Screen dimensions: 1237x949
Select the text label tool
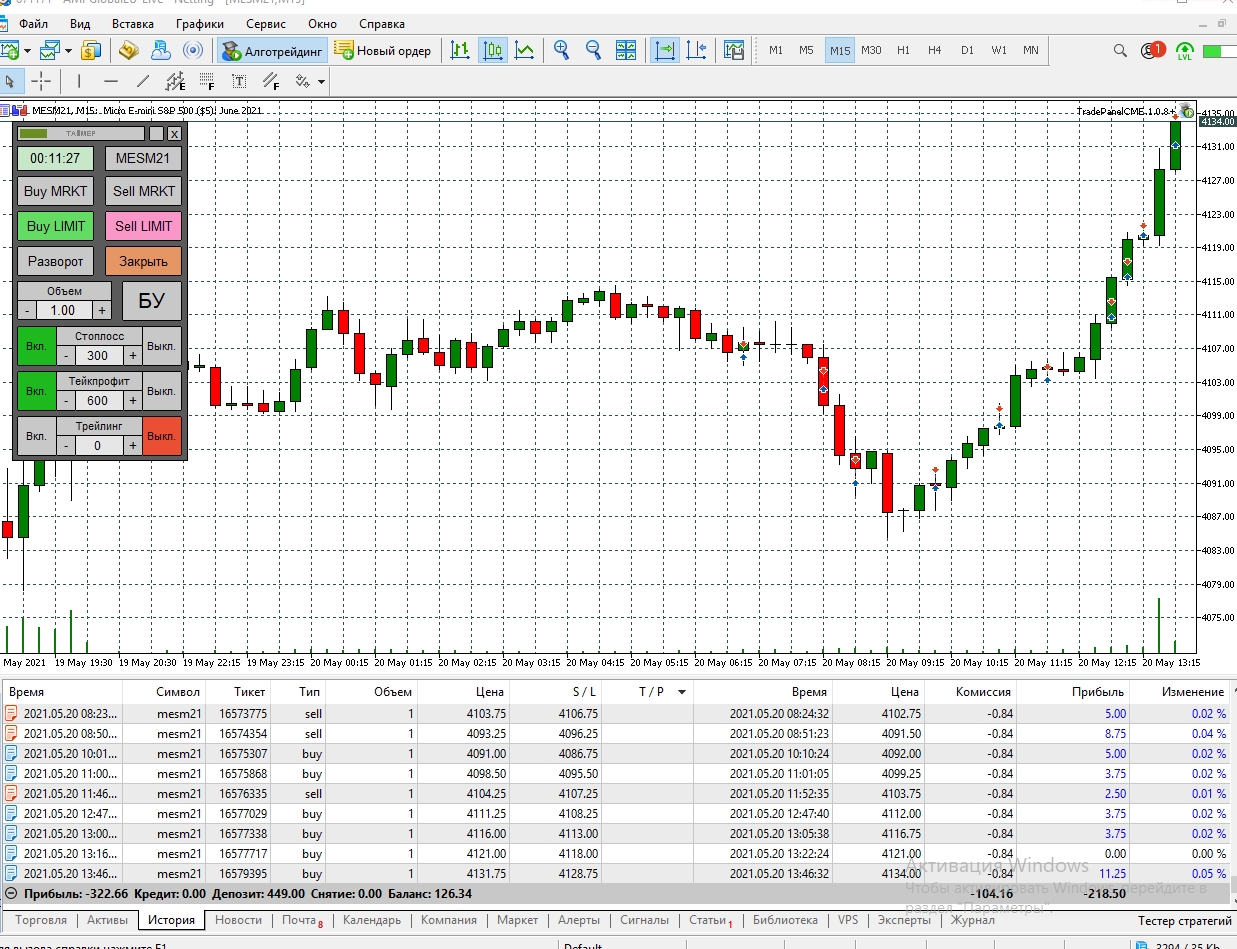point(239,82)
